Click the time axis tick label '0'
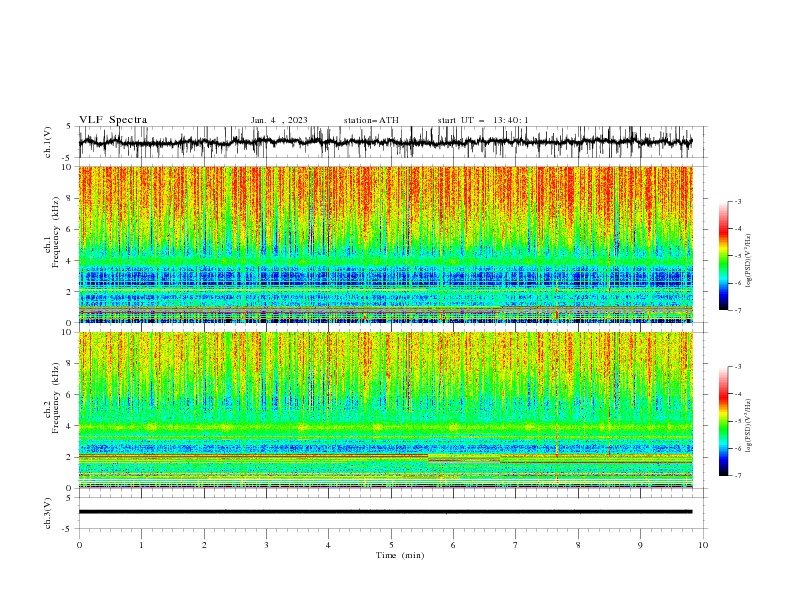 point(79,545)
